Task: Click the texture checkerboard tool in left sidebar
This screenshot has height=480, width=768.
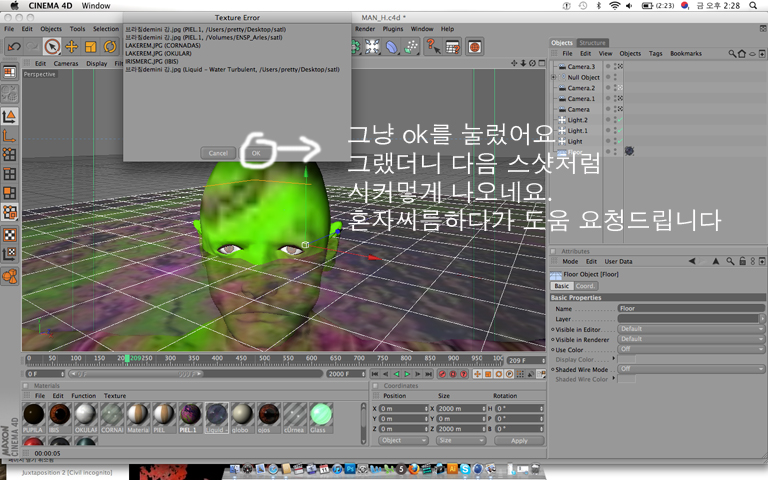Action: (9, 235)
